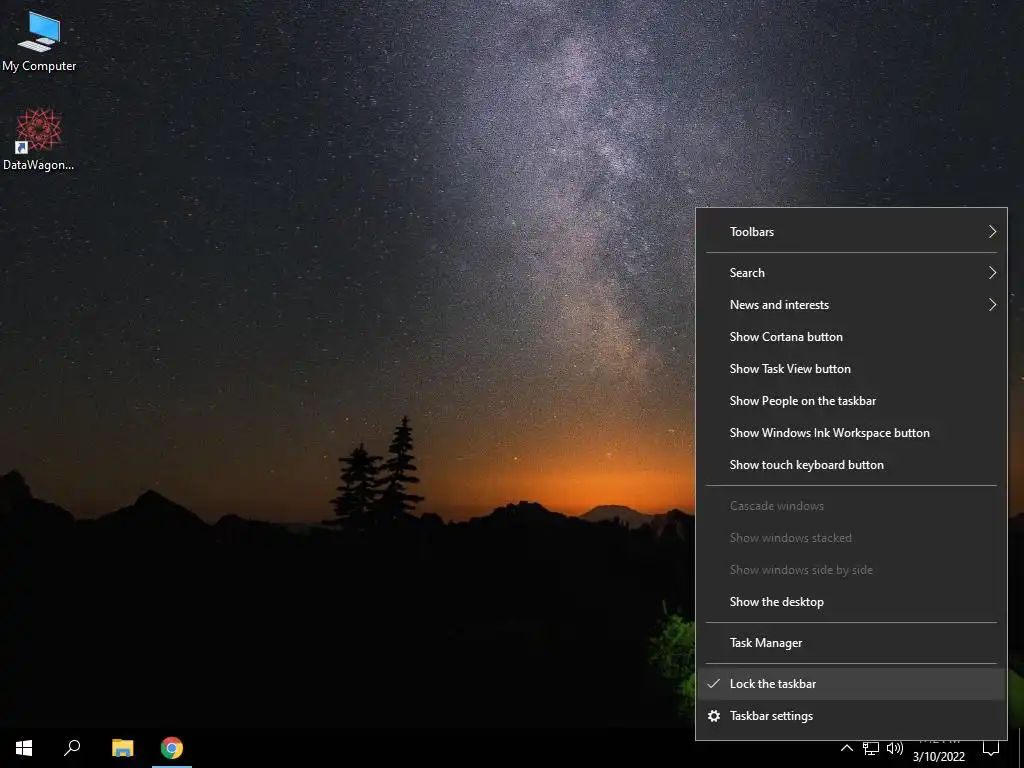Click the date 3/10/2022 in the taskbar
The image size is (1024, 768).
(x=938, y=756)
